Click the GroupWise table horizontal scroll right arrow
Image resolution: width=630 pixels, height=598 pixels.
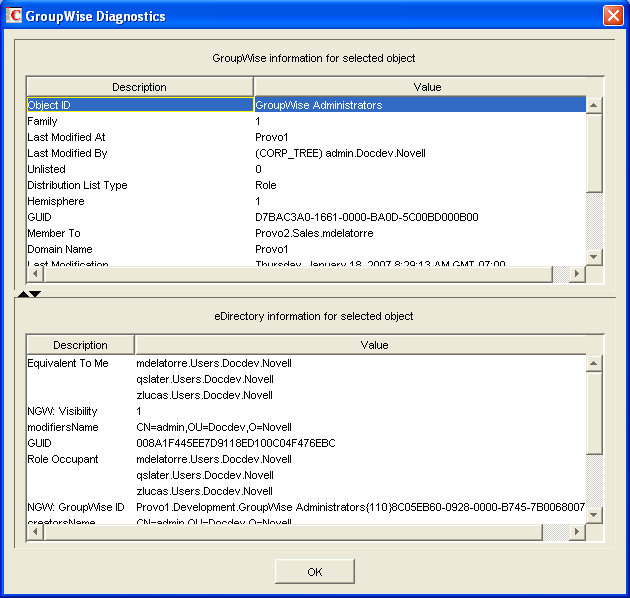[x=577, y=274]
